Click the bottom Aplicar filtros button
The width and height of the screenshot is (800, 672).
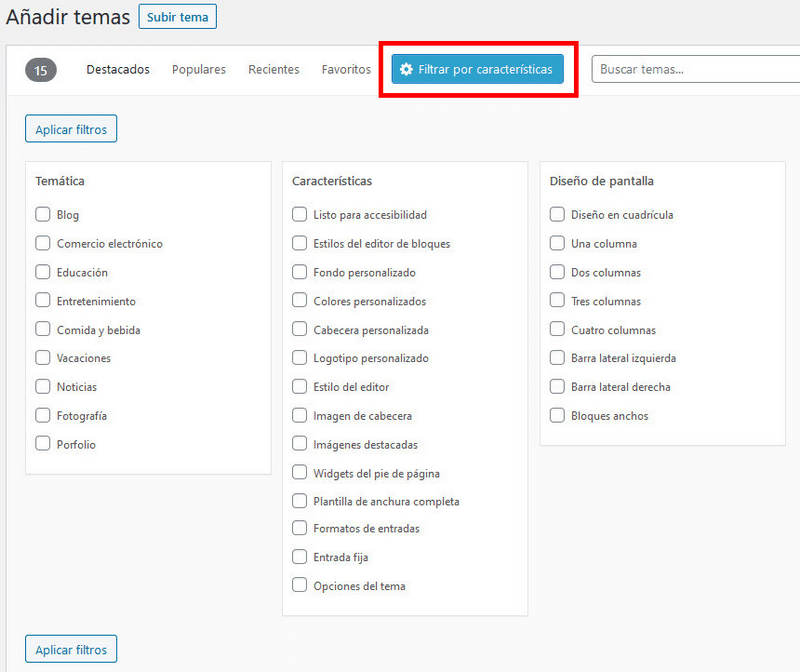pyautogui.click(x=70, y=648)
